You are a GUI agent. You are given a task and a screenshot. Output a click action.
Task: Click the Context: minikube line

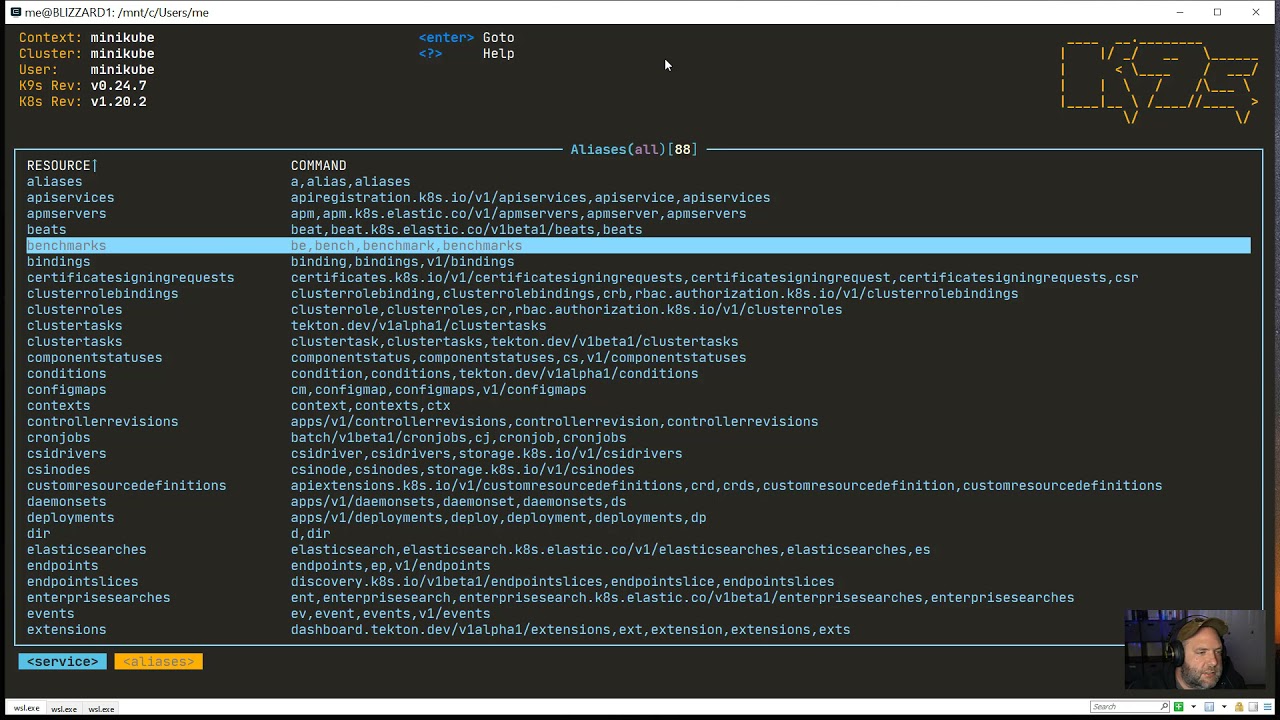pyautogui.click(x=87, y=37)
